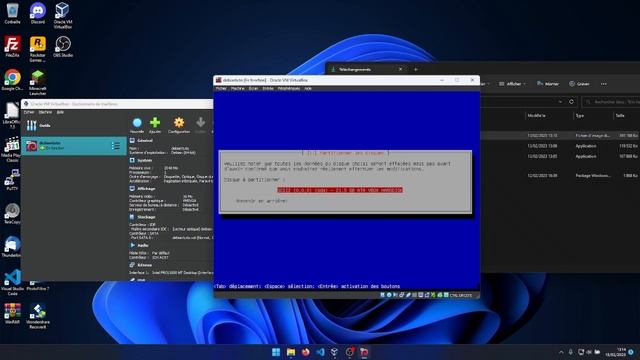Select the Google Chrome desktop icon

coord(12,80)
